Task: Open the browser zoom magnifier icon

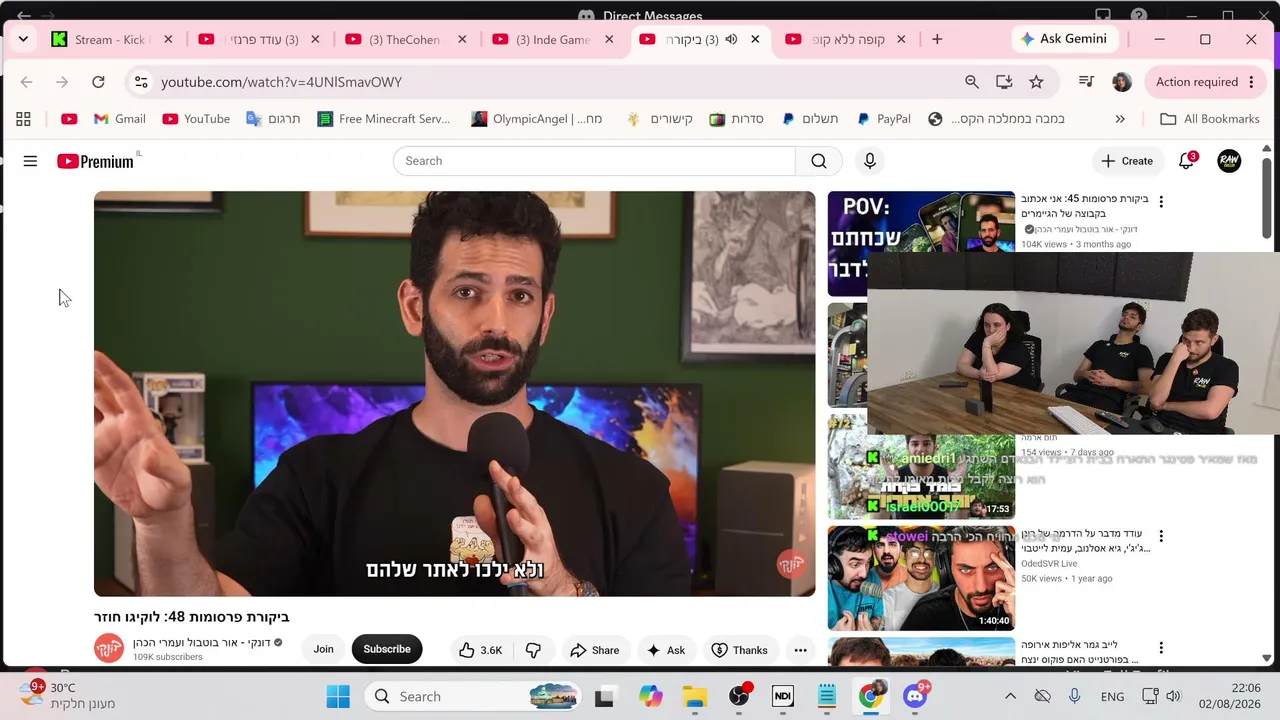Action: coord(972,82)
